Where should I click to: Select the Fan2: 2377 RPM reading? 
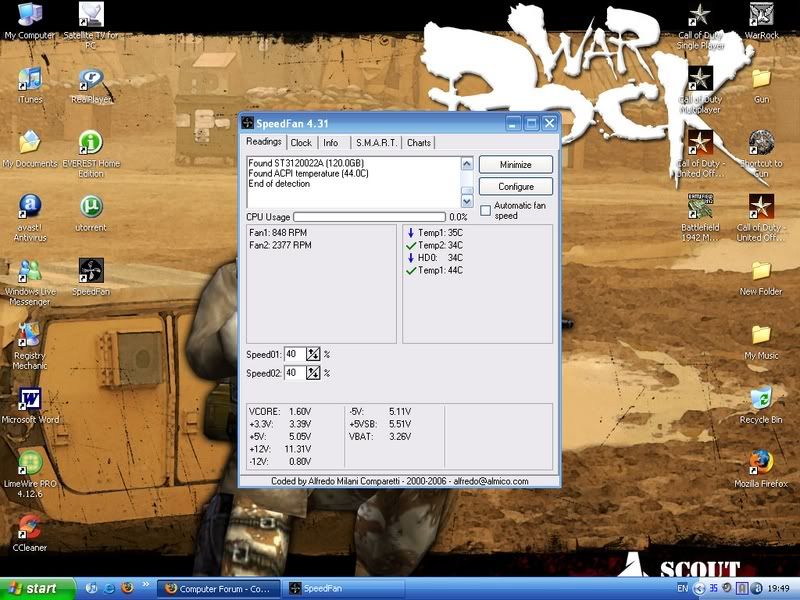[x=280, y=245]
